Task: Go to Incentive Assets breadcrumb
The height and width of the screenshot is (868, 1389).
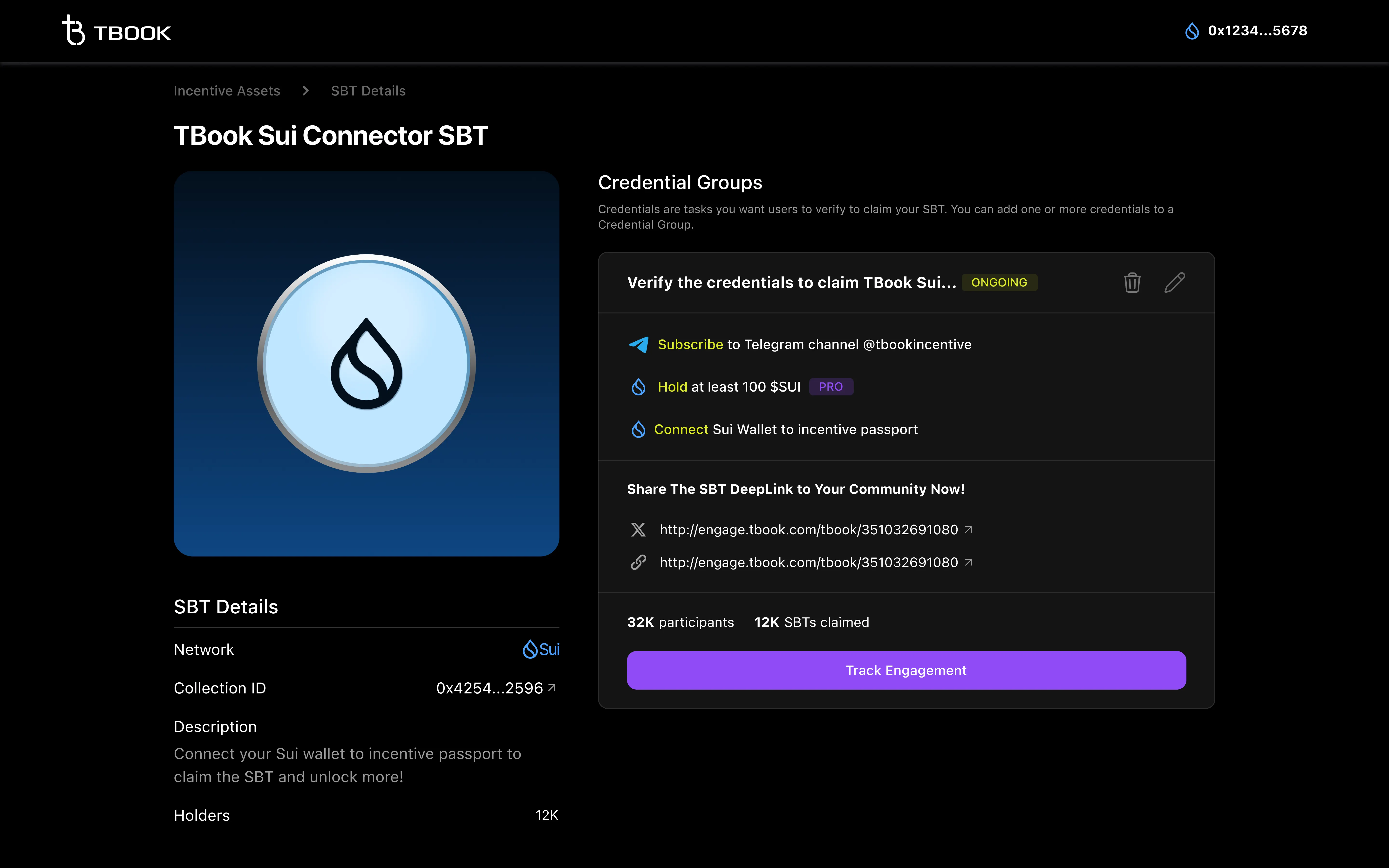Action: [227, 91]
